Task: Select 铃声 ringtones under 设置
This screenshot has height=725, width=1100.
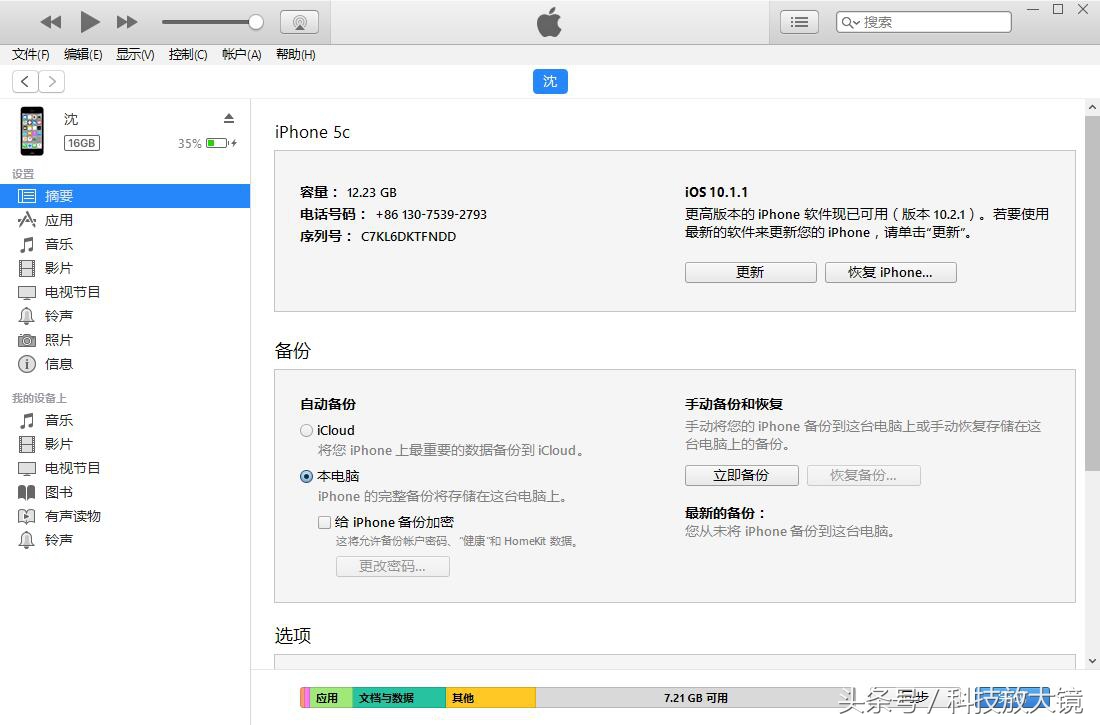Action: point(57,315)
